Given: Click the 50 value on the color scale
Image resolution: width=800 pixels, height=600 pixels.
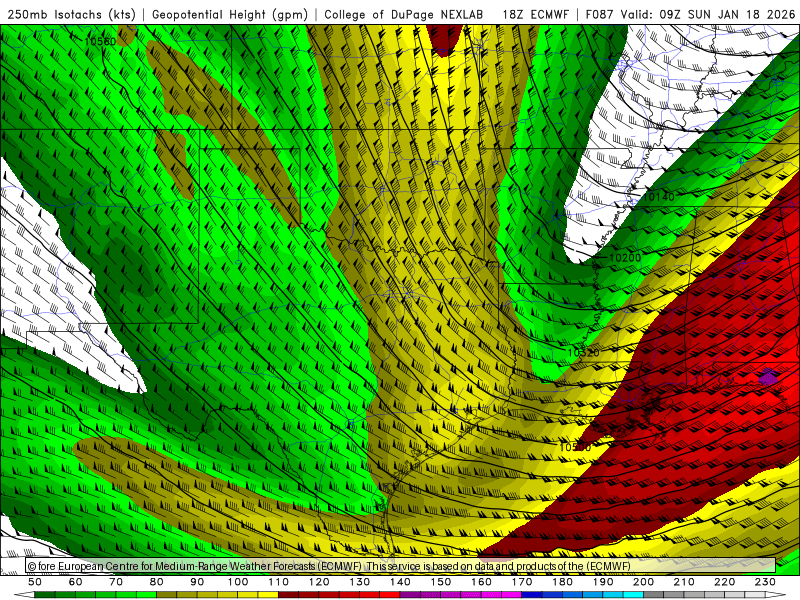Looking at the screenshot, I should 35,582.
